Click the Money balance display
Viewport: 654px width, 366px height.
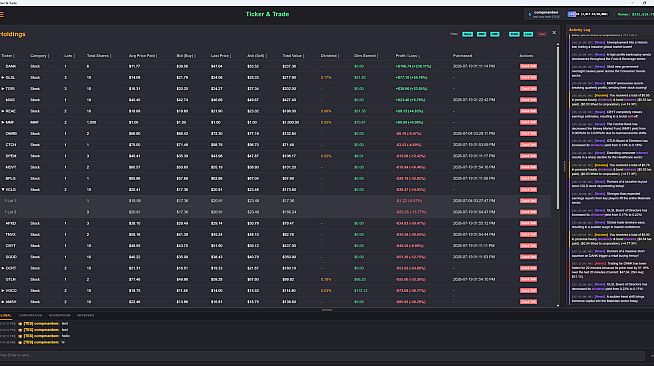pyautogui.click(x=636, y=14)
